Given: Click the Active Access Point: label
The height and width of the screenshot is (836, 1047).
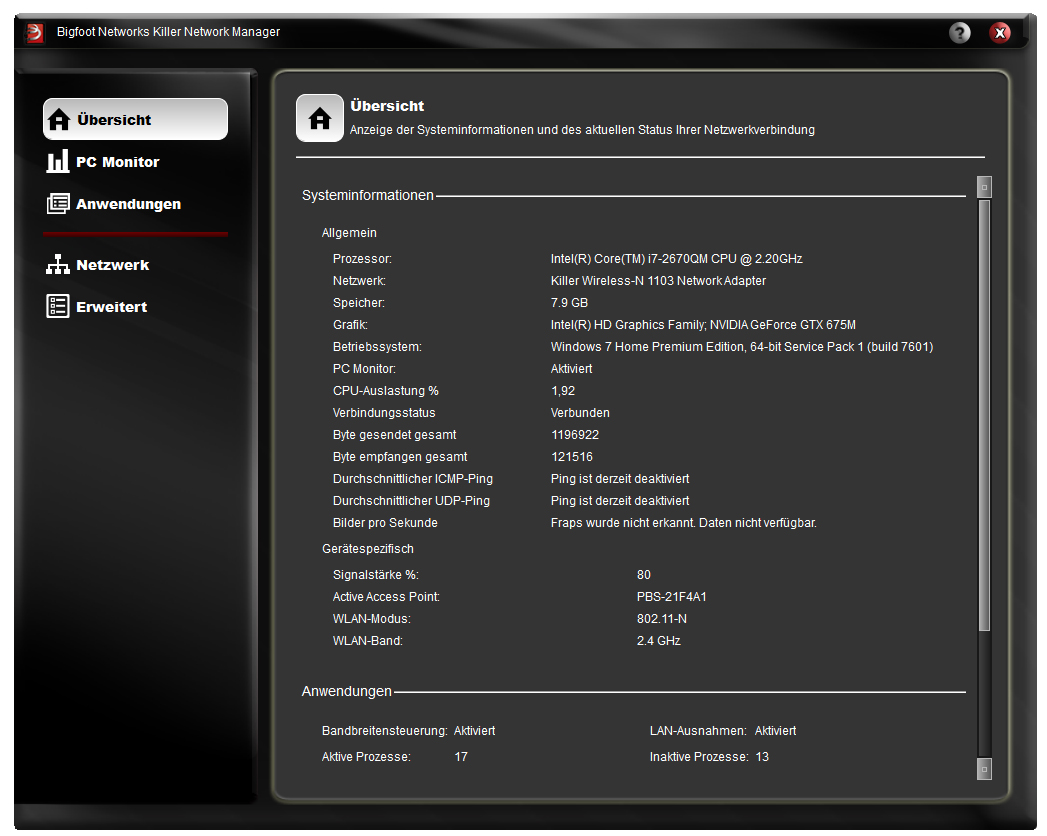Looking at the screenshot, I should (387, 598).
